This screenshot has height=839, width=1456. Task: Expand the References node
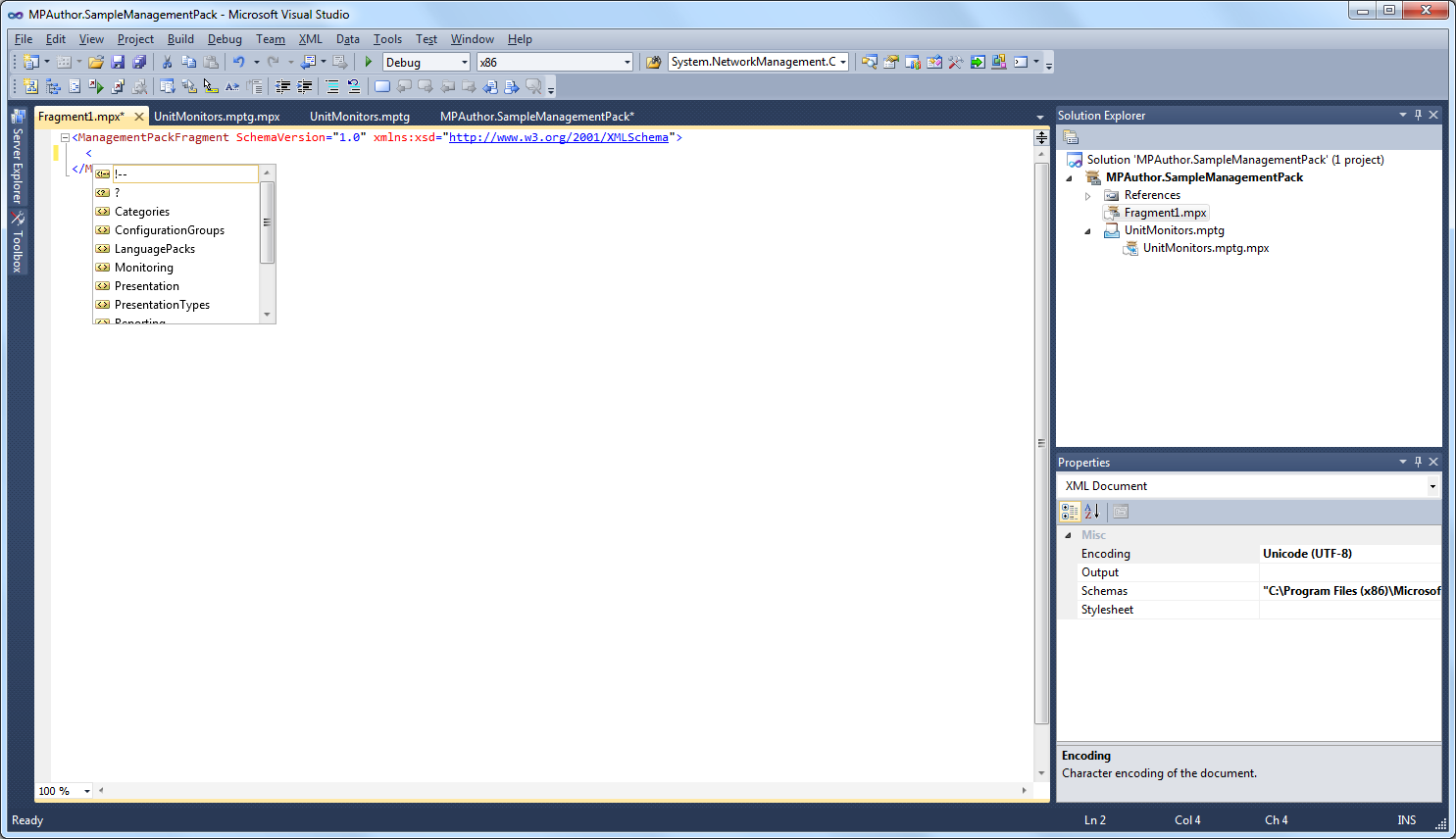(1087, 195)
